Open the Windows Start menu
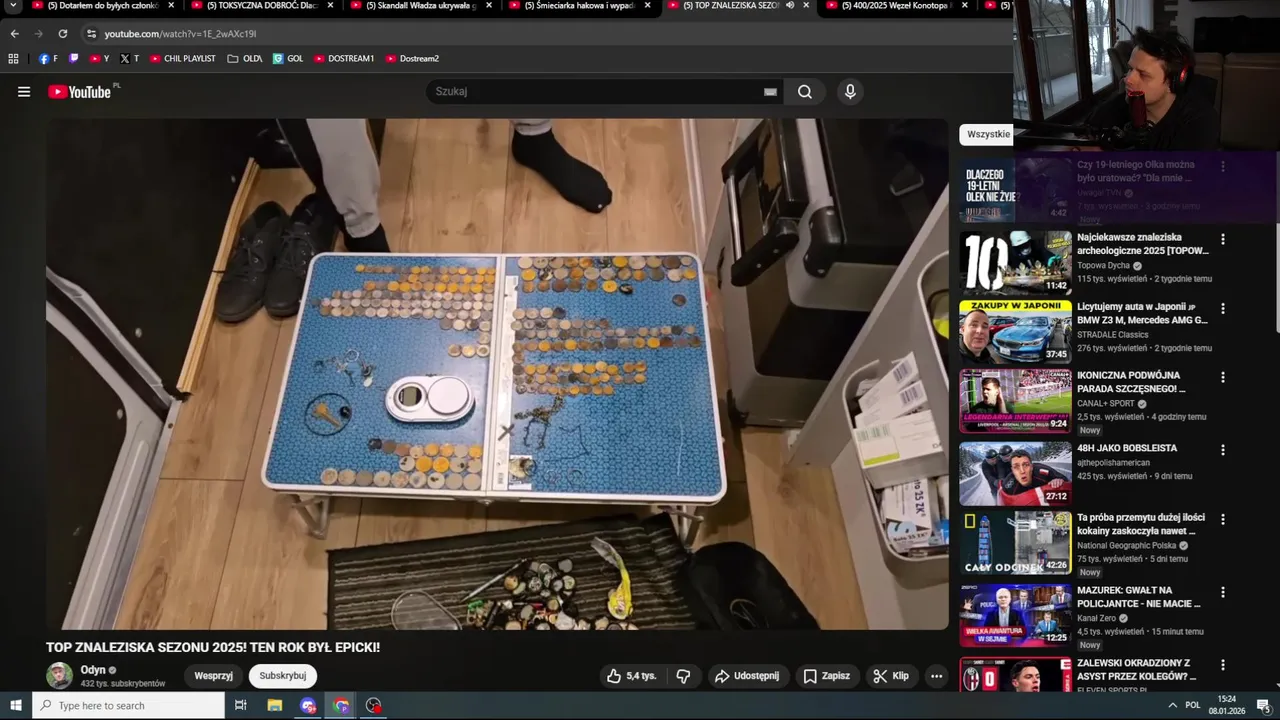 pos(15,705)
